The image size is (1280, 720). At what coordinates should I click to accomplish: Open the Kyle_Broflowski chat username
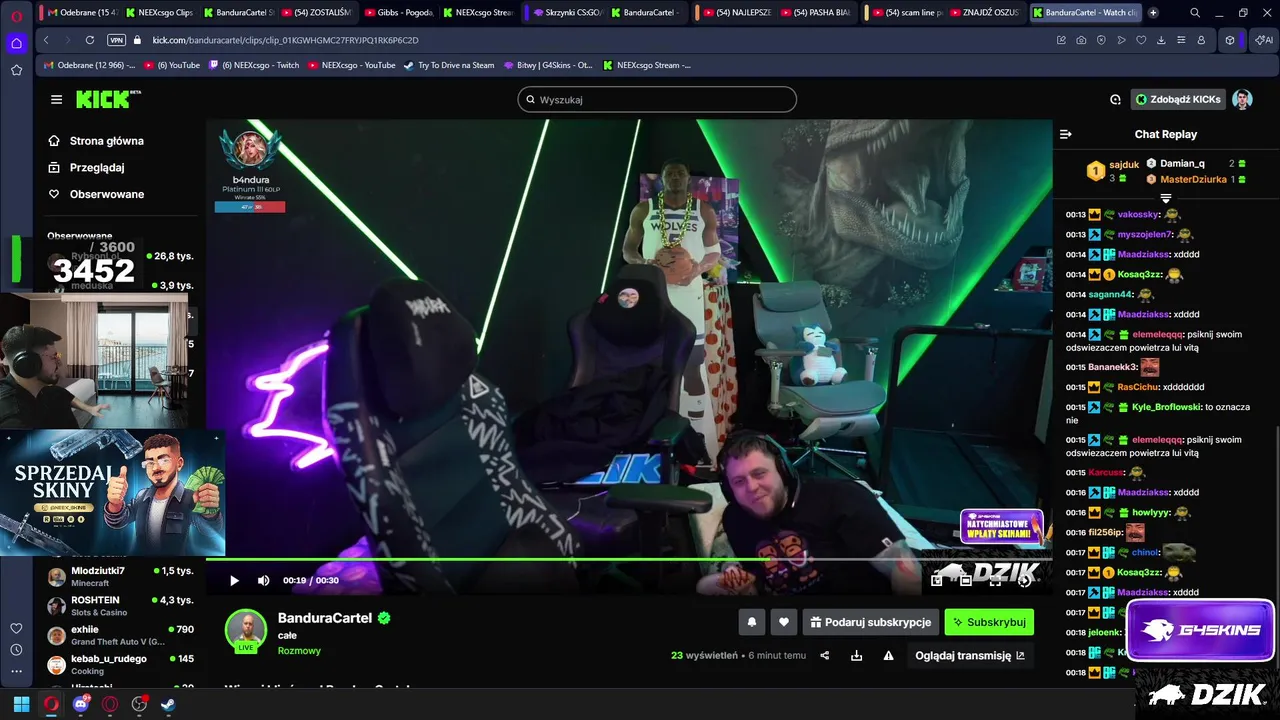(x=1165, y=407)
